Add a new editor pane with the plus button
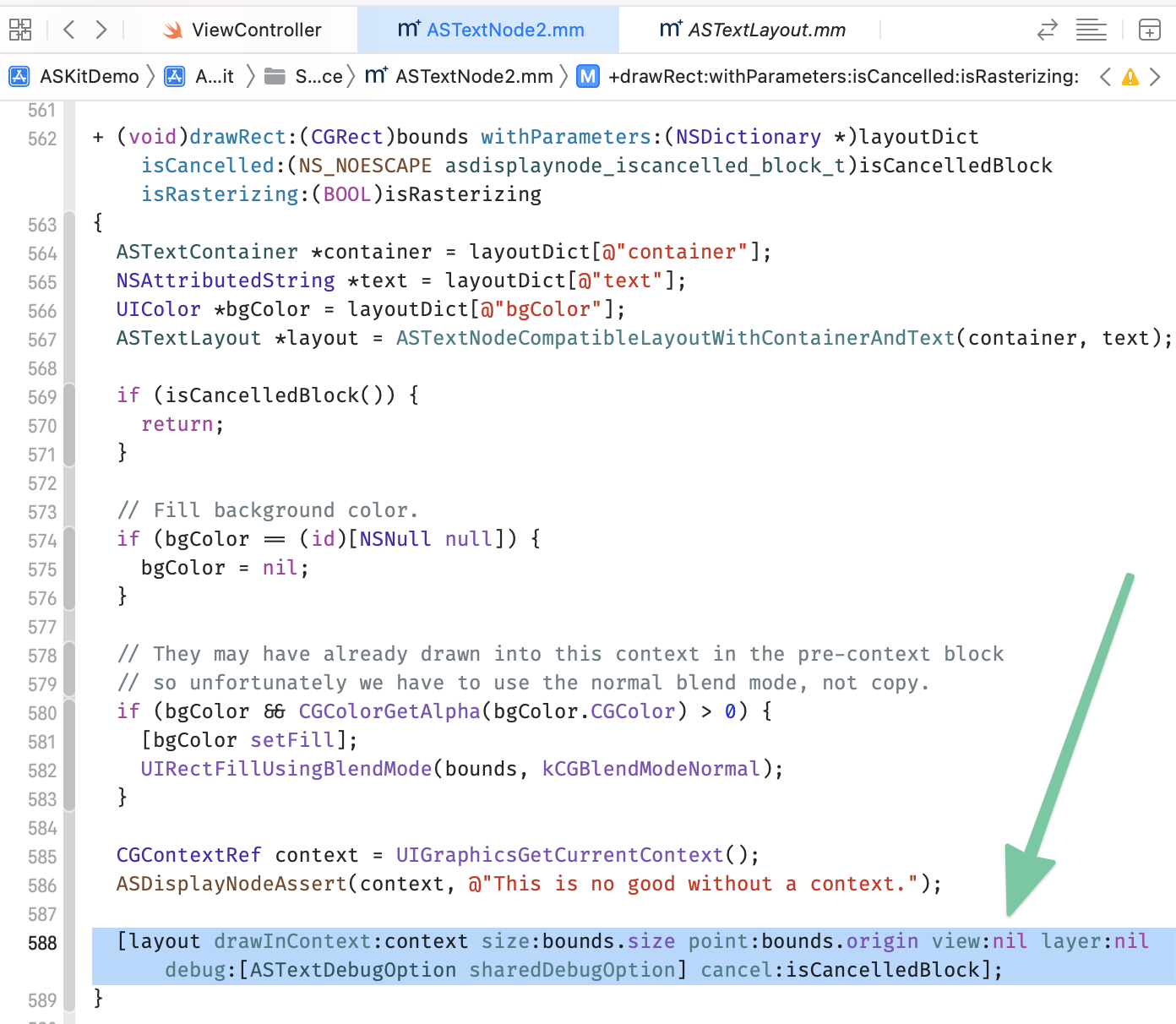The image size is (1176, 1024). pos(1149,29)
